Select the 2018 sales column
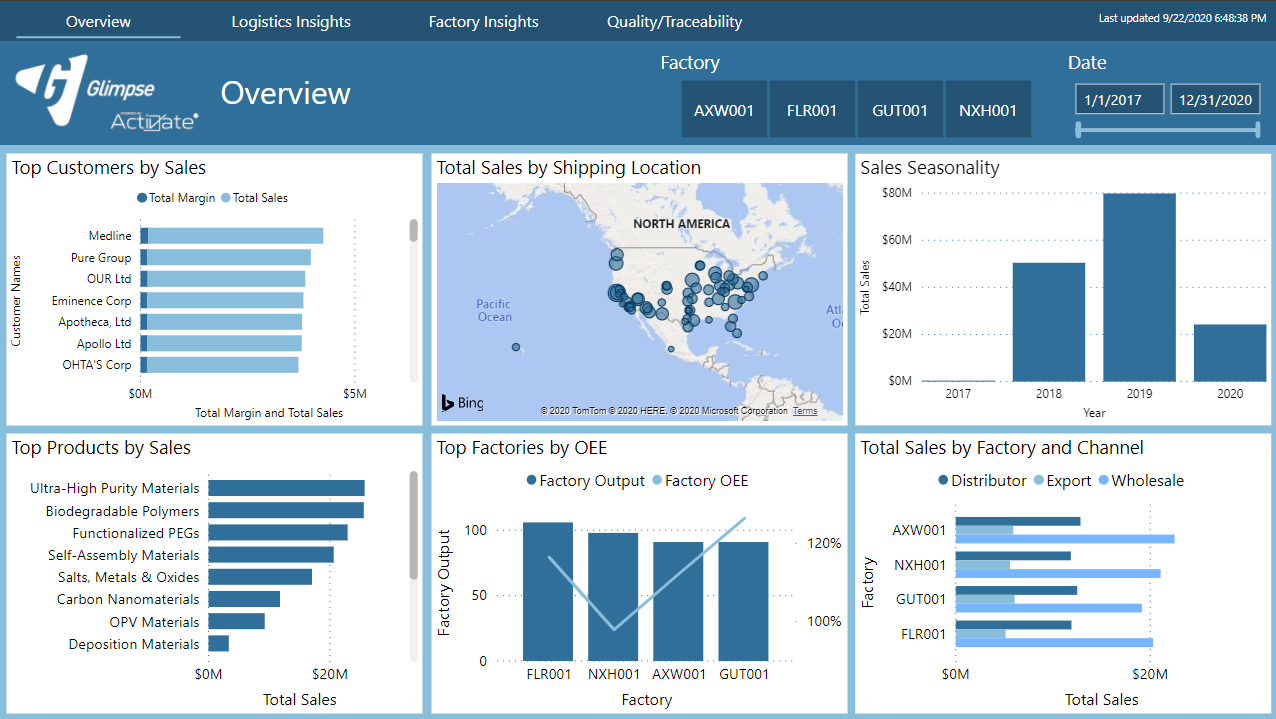 (x=1048, y=322)
